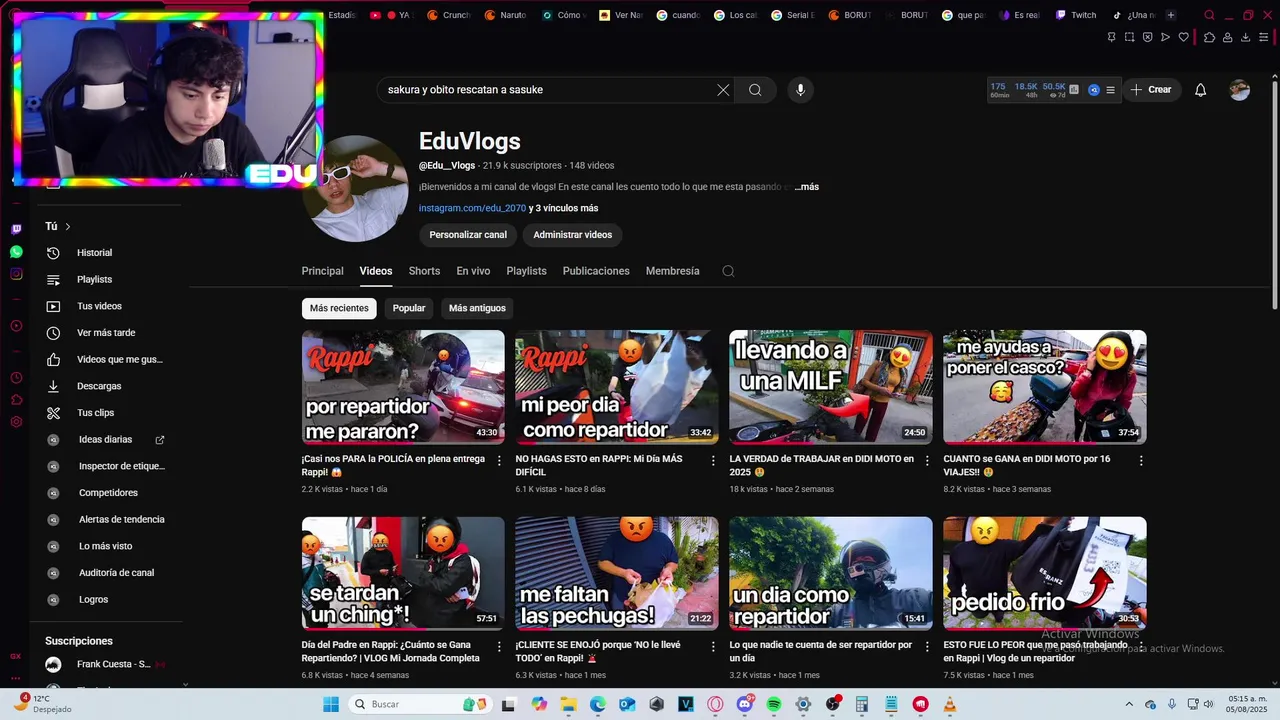Expand the Tú section chevron
Viewport: 1280px width, 720px height.
(x=68, y=227)
